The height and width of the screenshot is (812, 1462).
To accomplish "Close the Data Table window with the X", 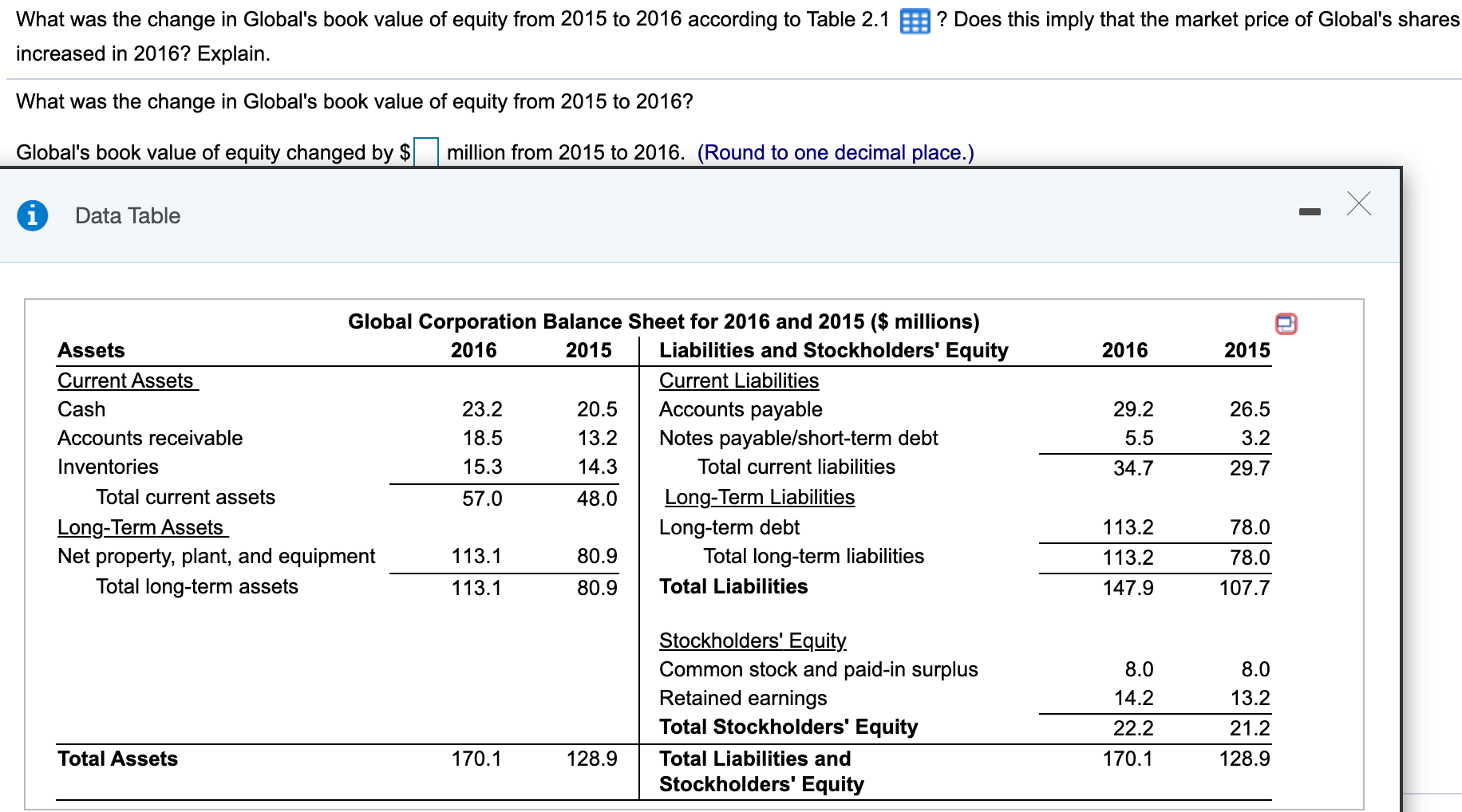I will click(1358, 205).
